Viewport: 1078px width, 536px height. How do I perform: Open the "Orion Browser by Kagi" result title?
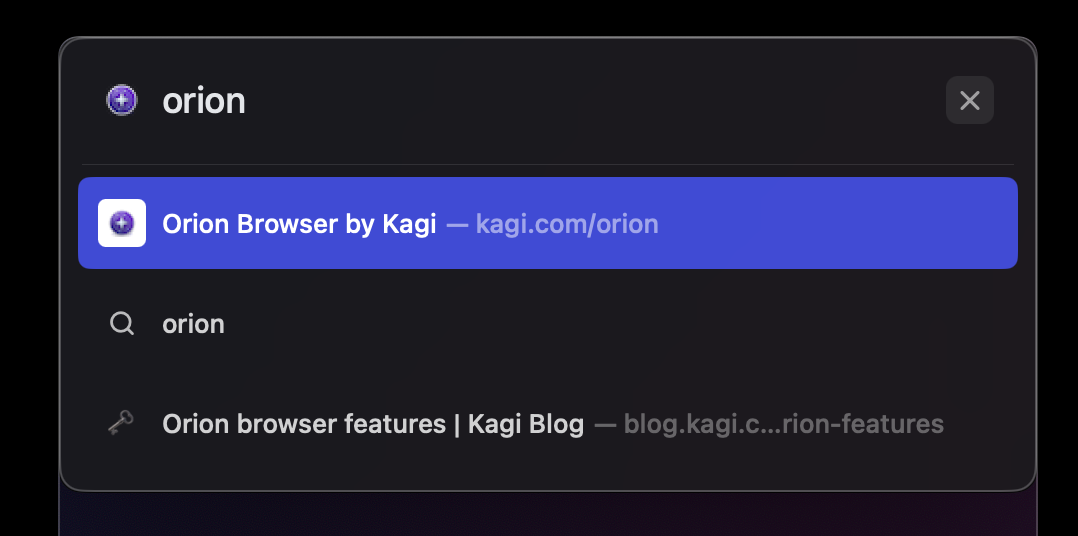(299, 223)
